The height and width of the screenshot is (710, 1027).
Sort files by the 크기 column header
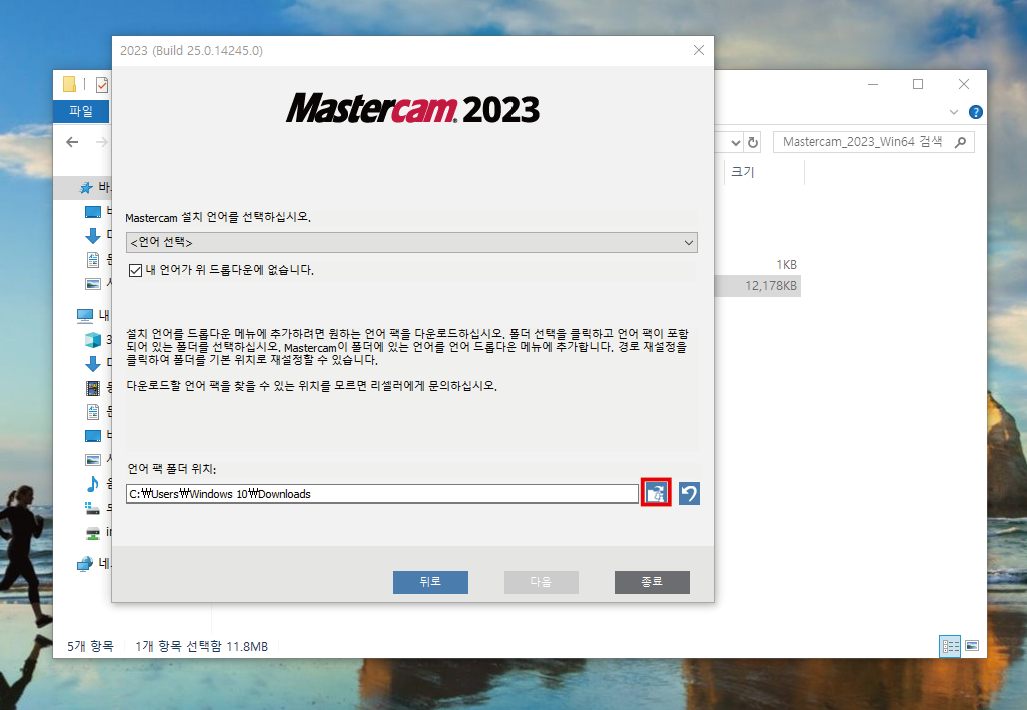pos(742,172)
